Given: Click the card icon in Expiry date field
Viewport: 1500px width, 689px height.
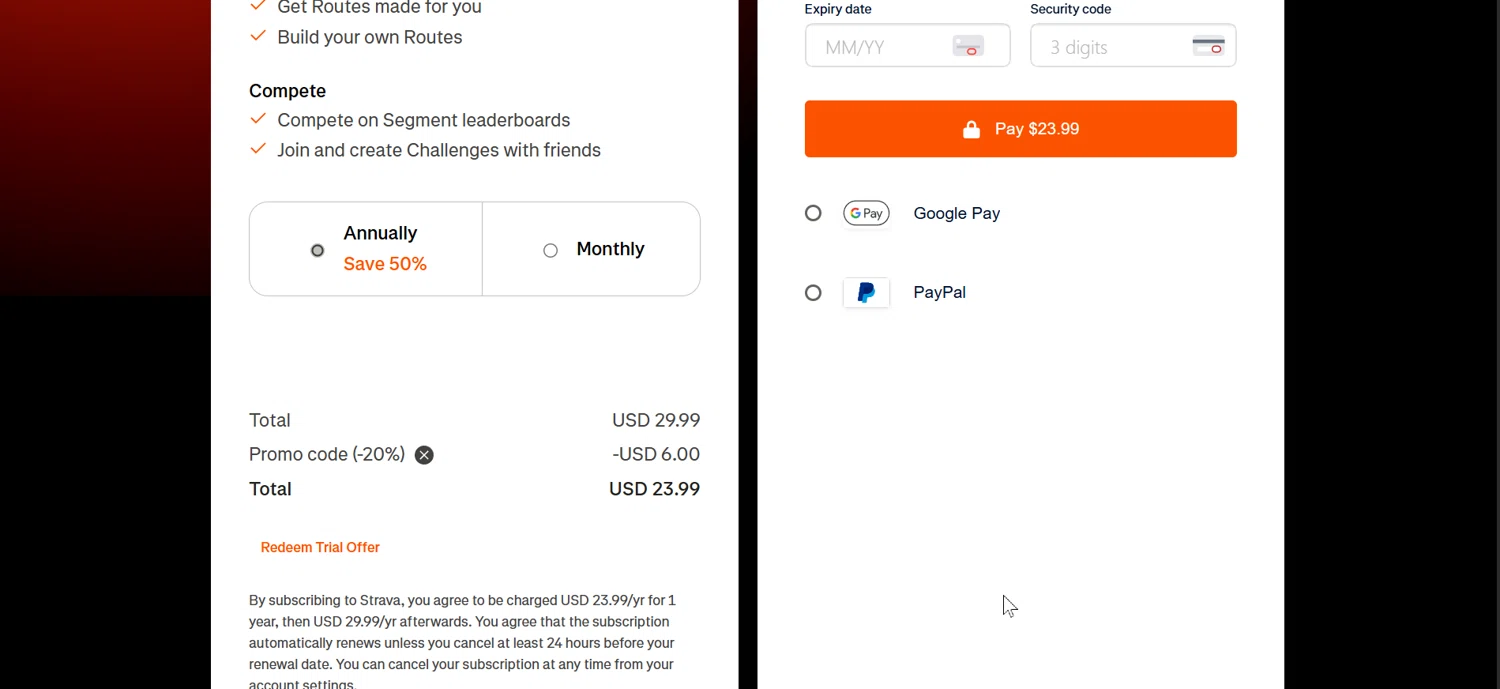Looking at the screenshot, I should coord(968,46).
